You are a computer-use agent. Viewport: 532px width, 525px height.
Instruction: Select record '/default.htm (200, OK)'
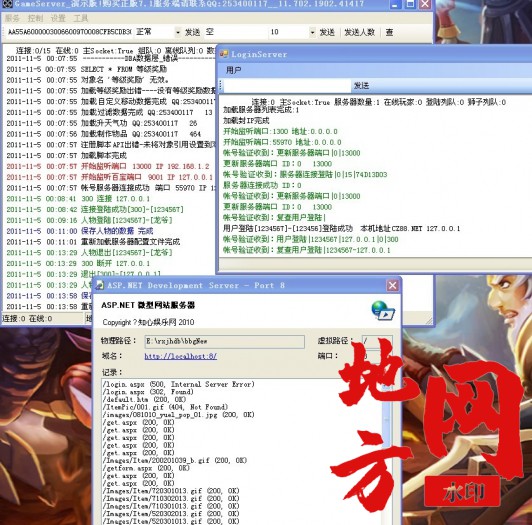(x=144, y=399)
